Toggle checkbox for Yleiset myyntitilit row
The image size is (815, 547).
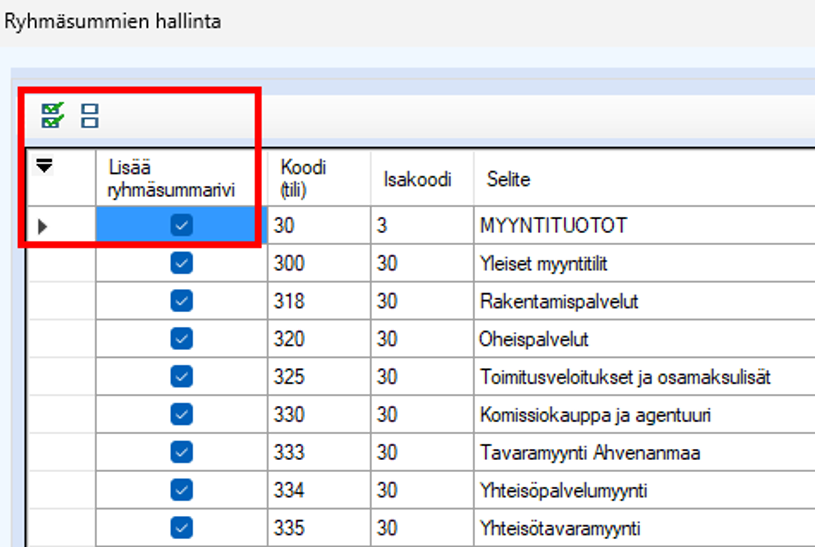[181, 264]
